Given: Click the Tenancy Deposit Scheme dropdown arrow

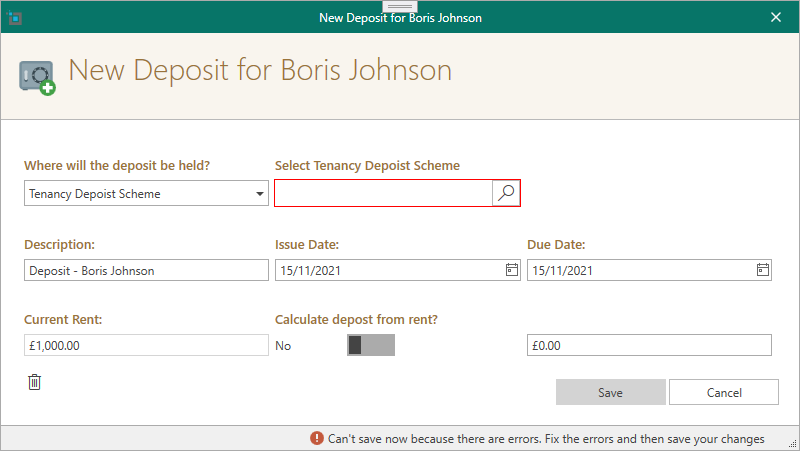Looking at the screenshot, I should pyautogui.click(x=260, y=194).
